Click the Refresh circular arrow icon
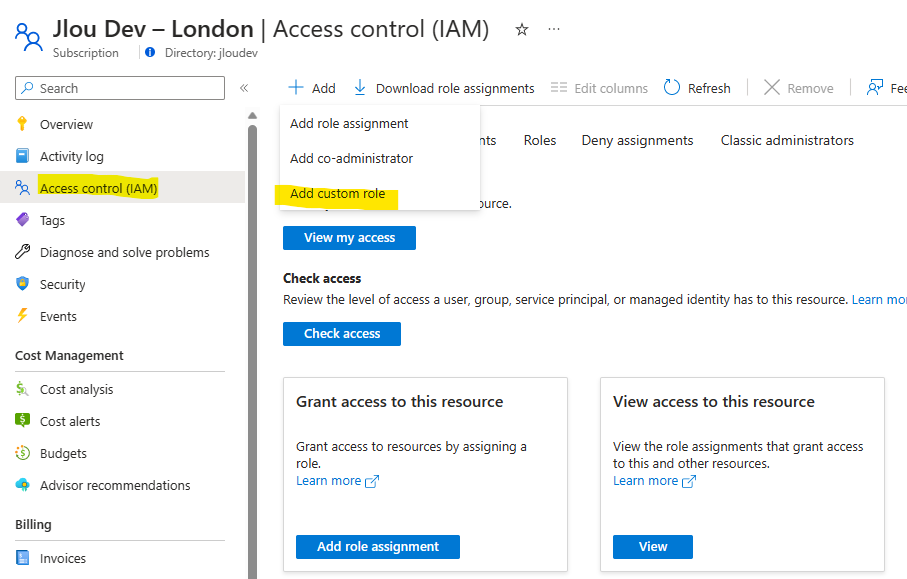 pyautogui.click(x=672, y=87)
